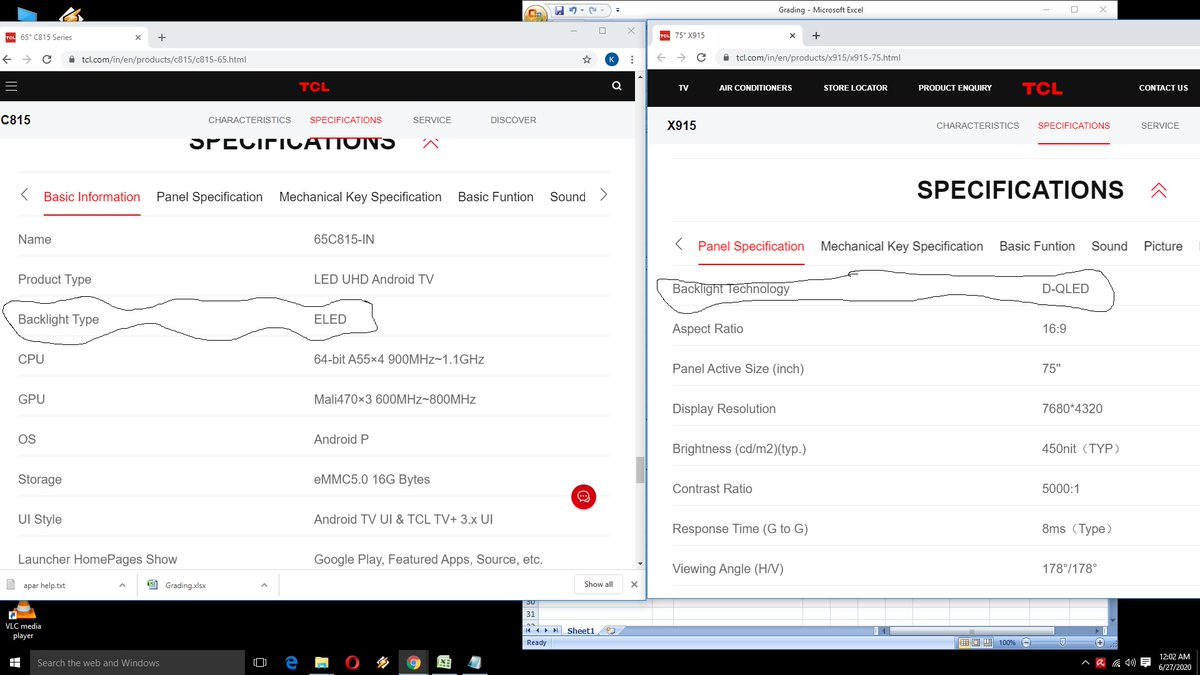Adjust the zoom slider in Excel's status bar
Screen dimensions: 1200x675
tap(1063, 644)
